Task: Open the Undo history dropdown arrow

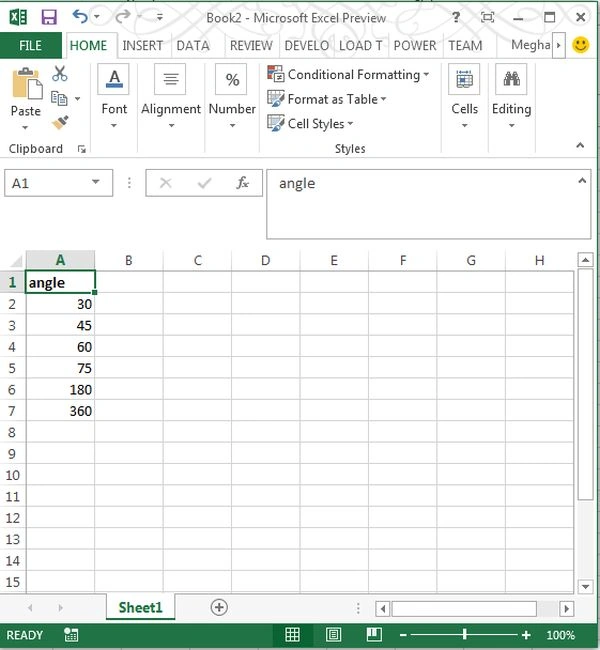Action: [97, 17]
